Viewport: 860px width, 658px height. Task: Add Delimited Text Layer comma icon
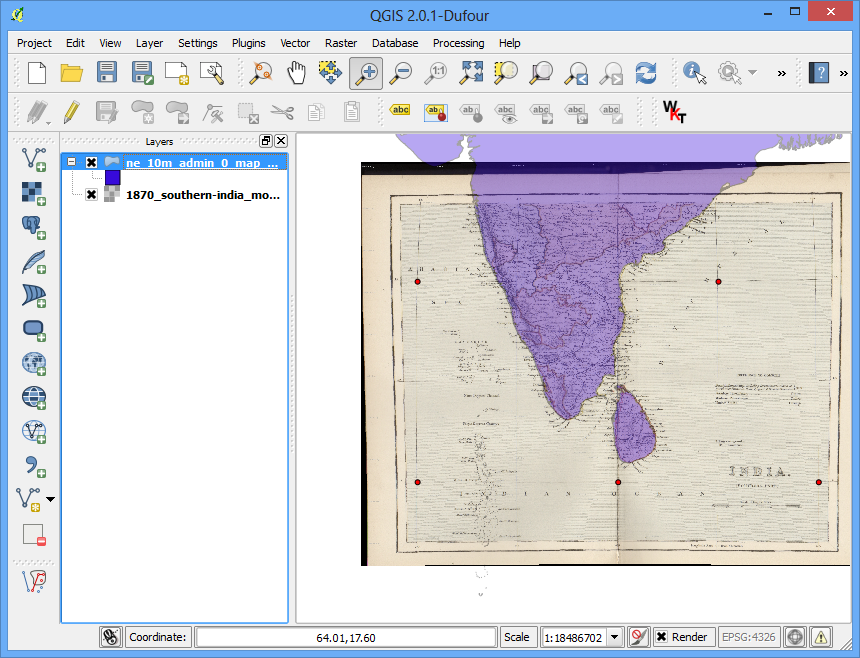click(35, 466)
